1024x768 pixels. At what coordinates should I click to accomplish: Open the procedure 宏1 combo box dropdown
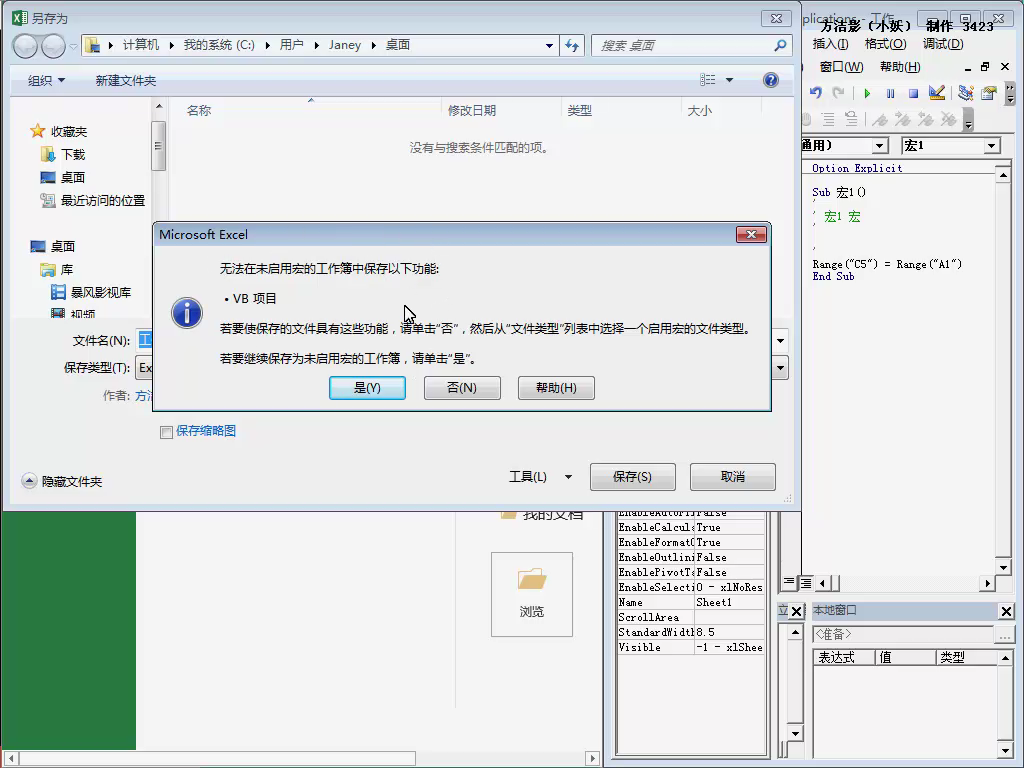coord(992,146)
